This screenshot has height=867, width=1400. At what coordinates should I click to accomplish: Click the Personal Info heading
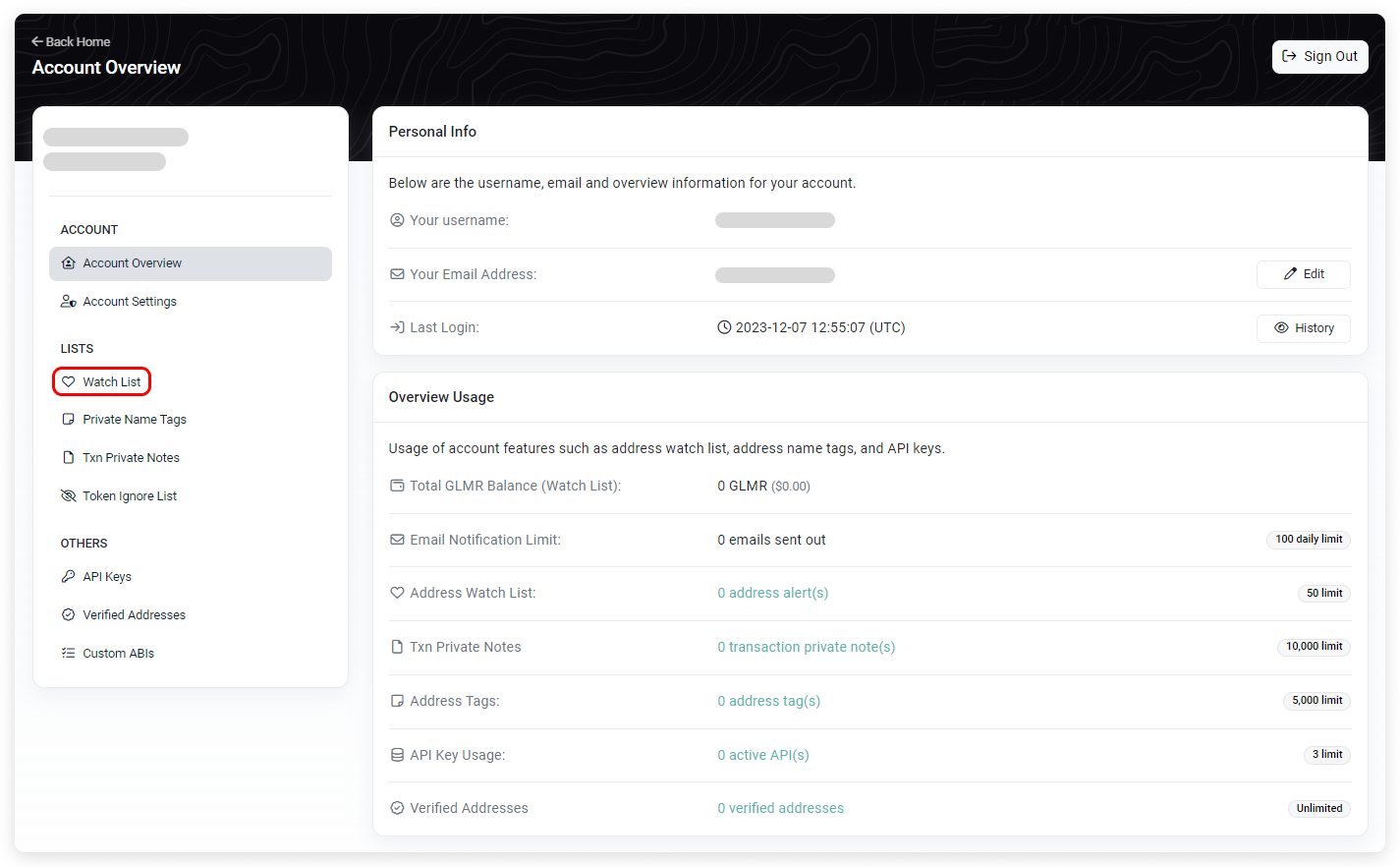(x=432, y=132)
